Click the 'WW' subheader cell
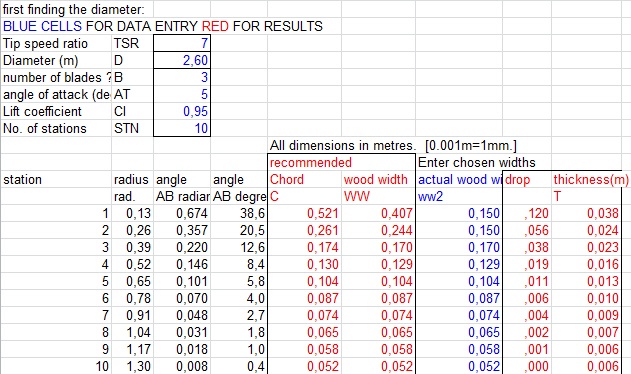The image size is (631, 374). coord(378,196)
